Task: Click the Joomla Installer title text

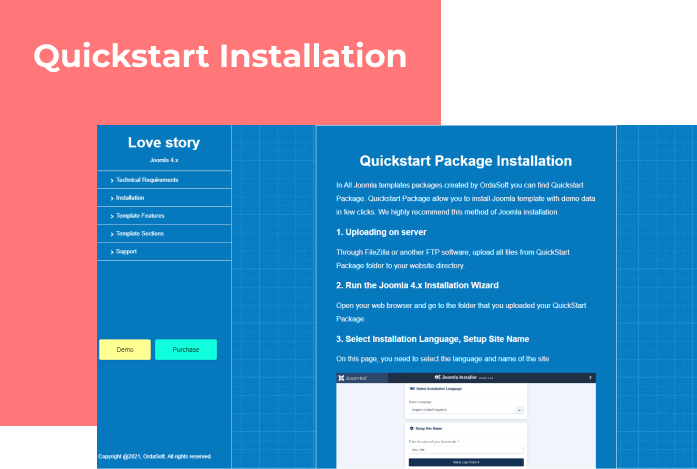Action: 459,377
